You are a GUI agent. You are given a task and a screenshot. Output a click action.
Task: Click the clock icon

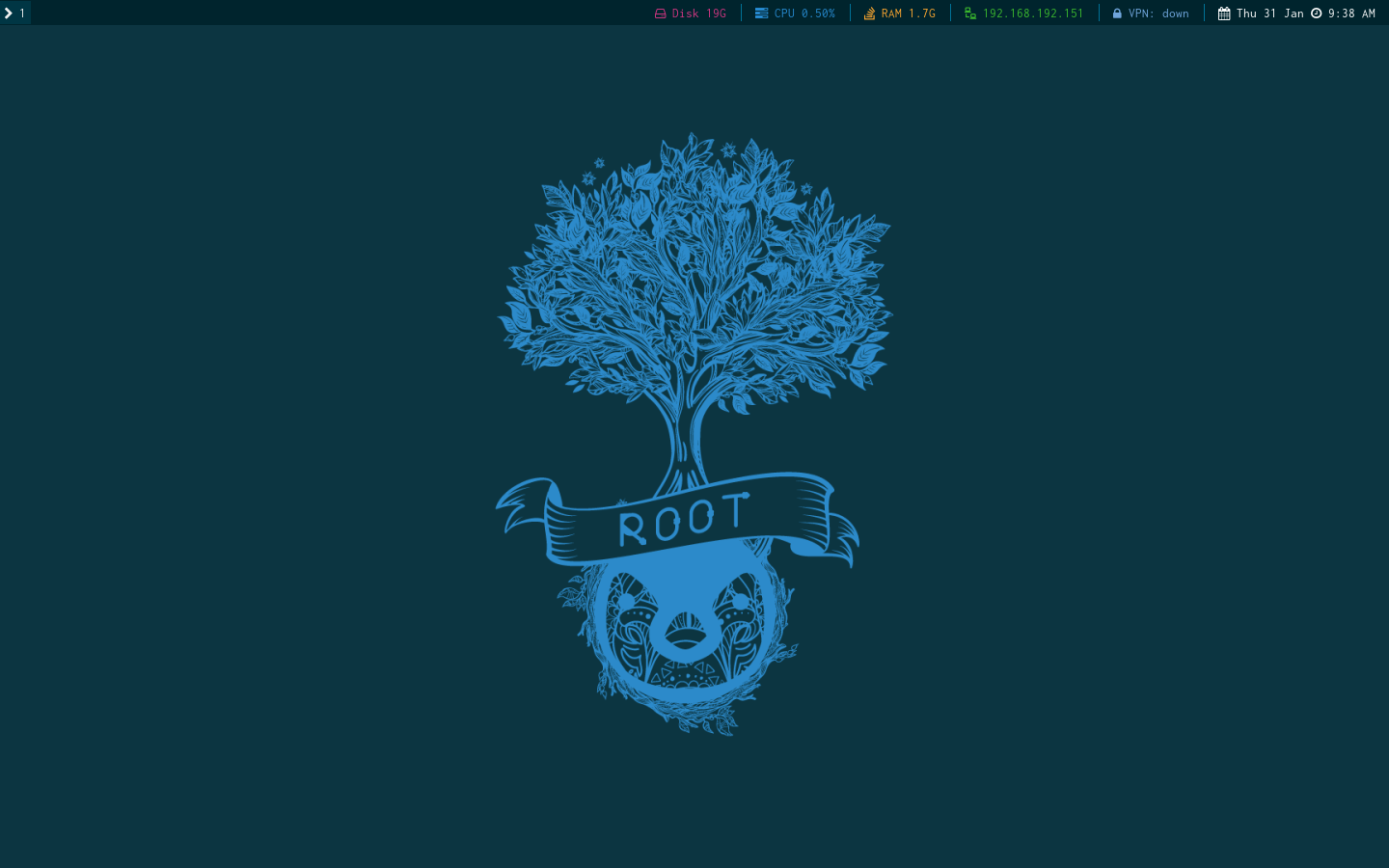(x=1316, y=14)
